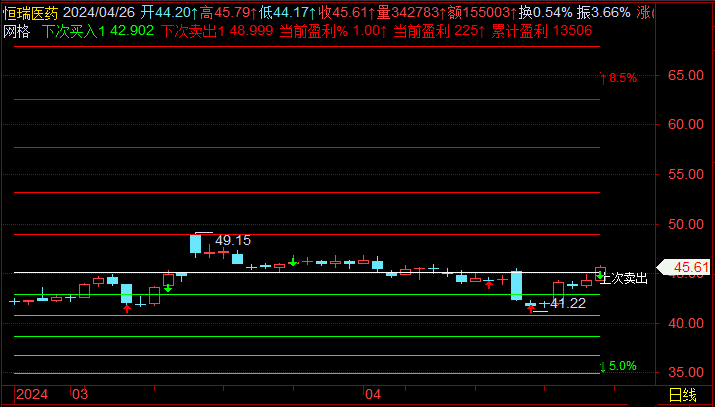Screen dimensions: 715x407
Task: Click the red buy arrow beside 41.22 low
Action: point(531,309)
